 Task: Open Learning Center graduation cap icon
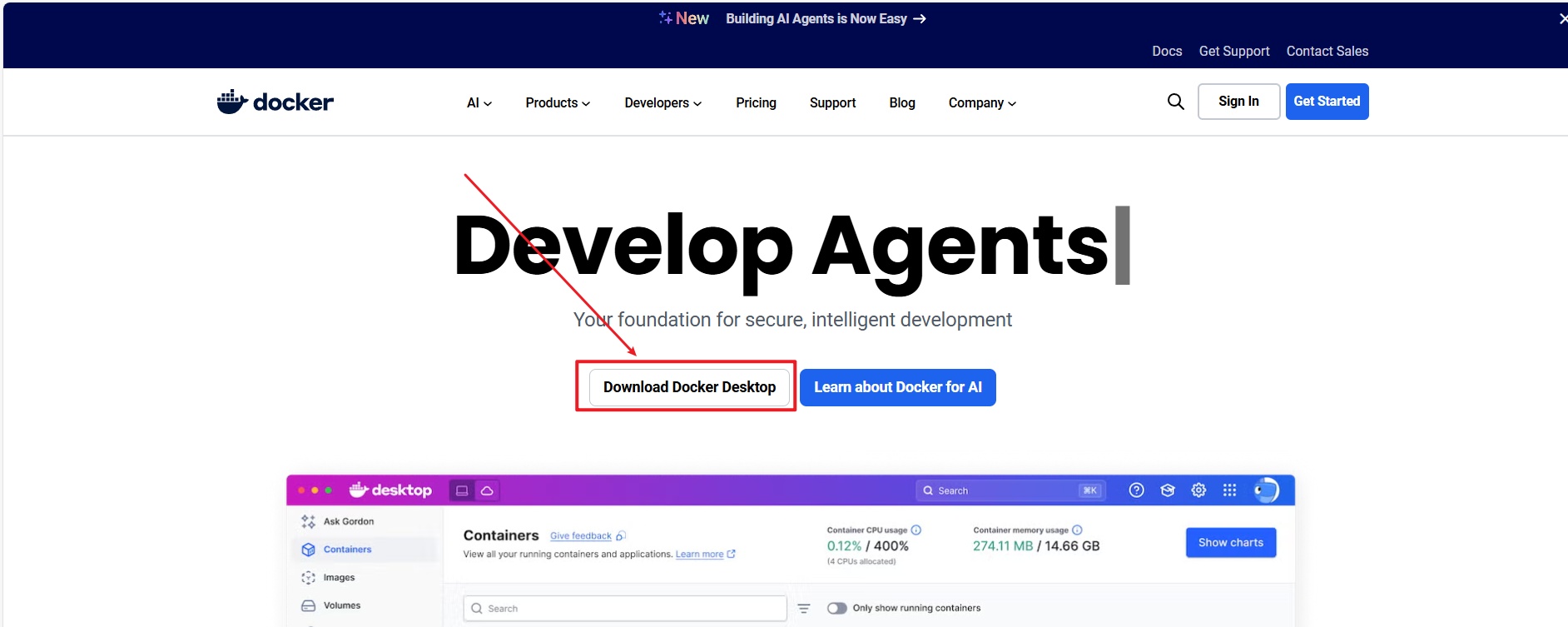1168,490
